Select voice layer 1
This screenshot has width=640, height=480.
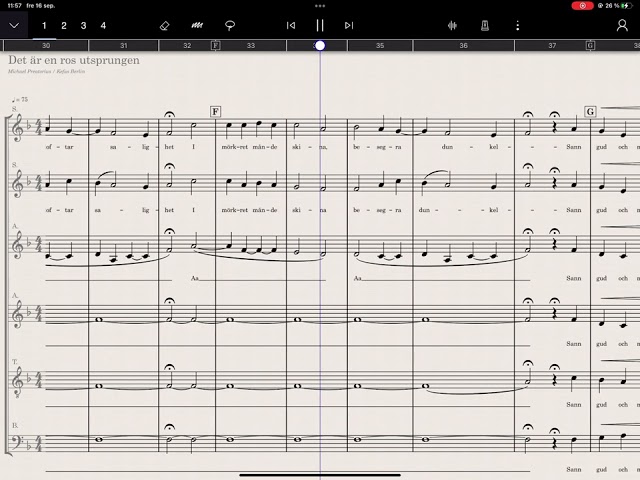pos(44,26)
